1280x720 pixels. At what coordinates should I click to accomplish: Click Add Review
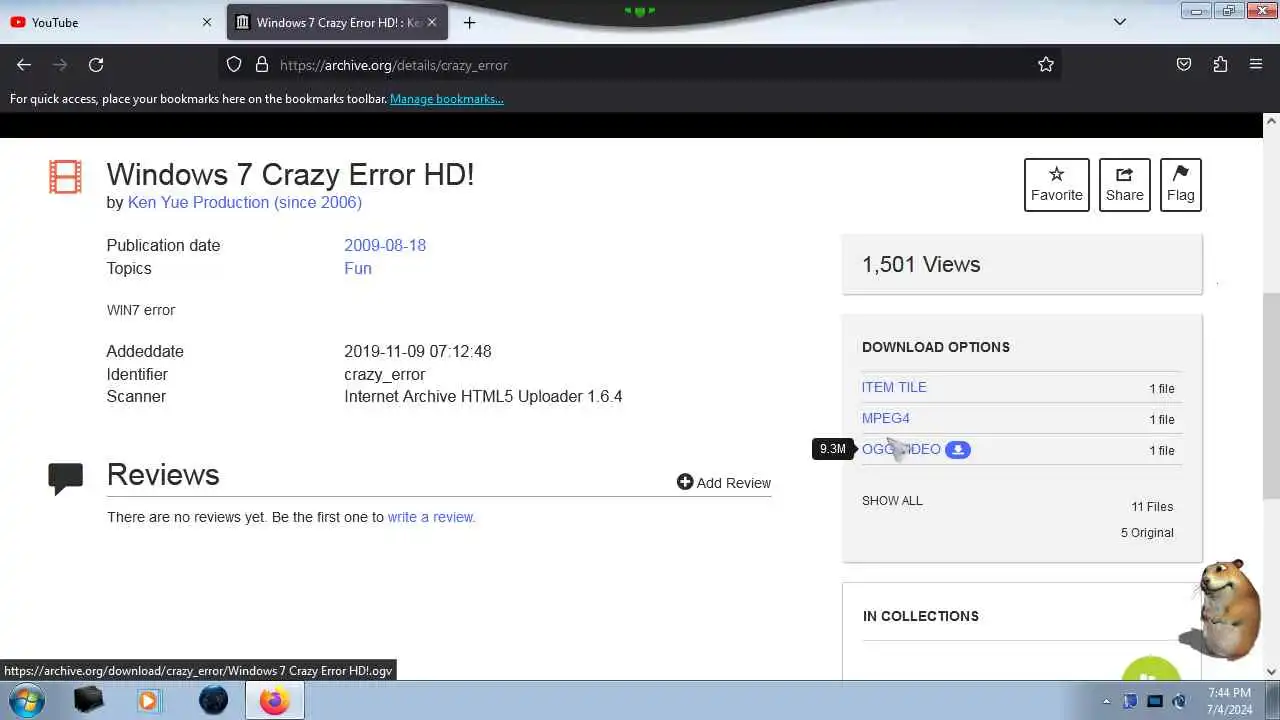point(724,483)
